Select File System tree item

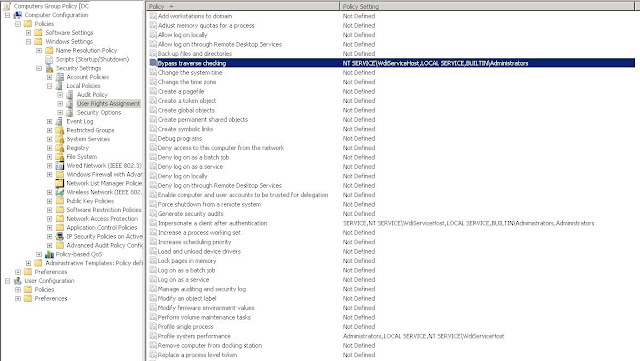point(82,157)
